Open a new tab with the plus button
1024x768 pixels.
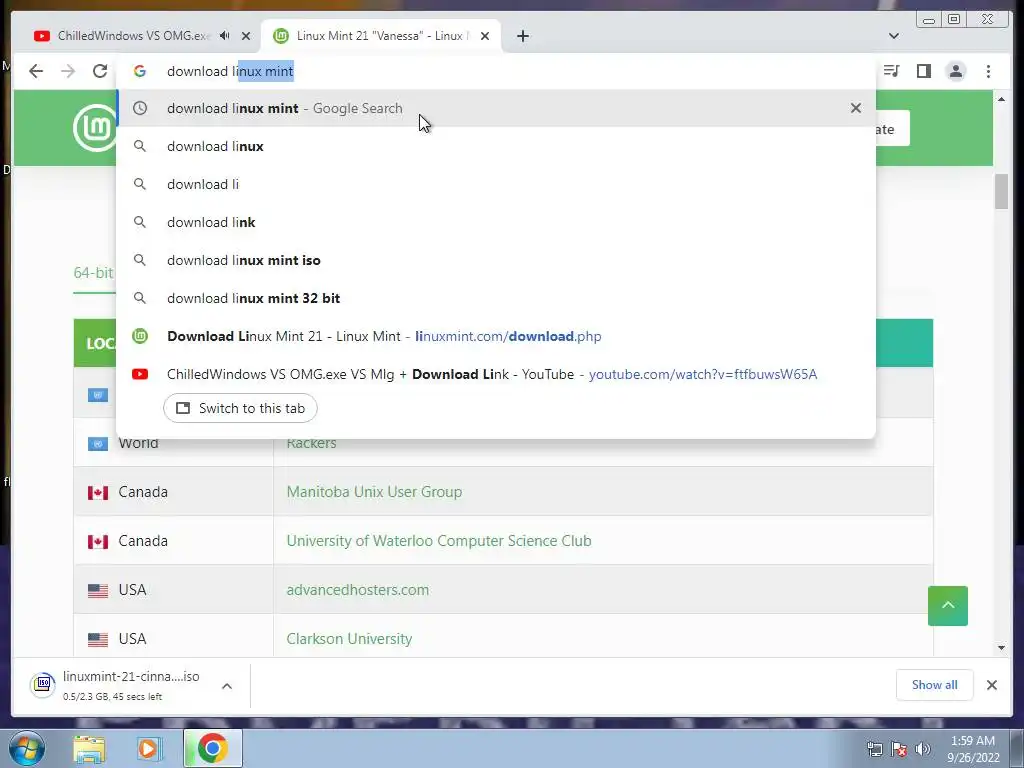522,36
